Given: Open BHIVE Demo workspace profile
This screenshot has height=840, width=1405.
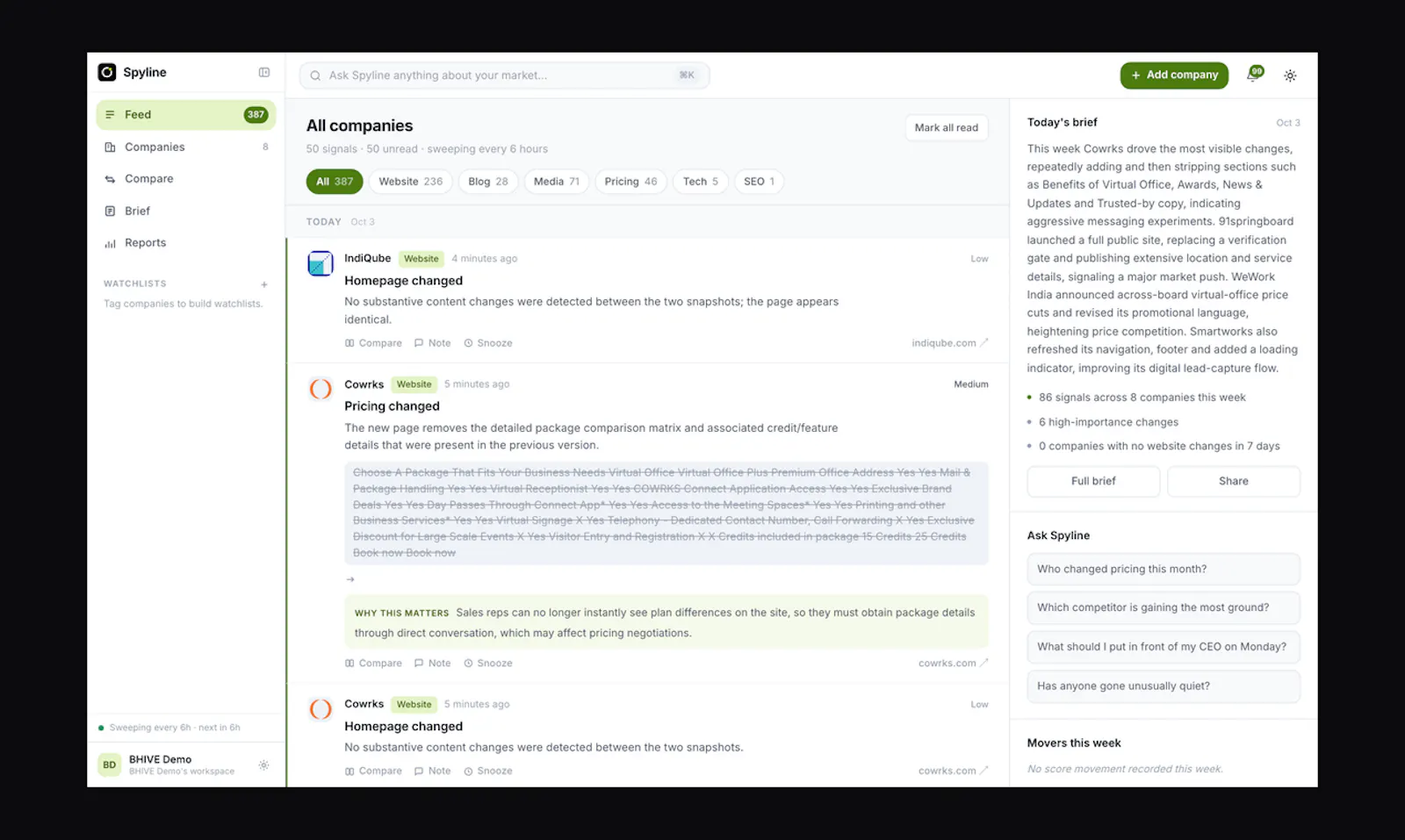Looking at the screenshot, I should pyautogui.click(x=167, y=765).
